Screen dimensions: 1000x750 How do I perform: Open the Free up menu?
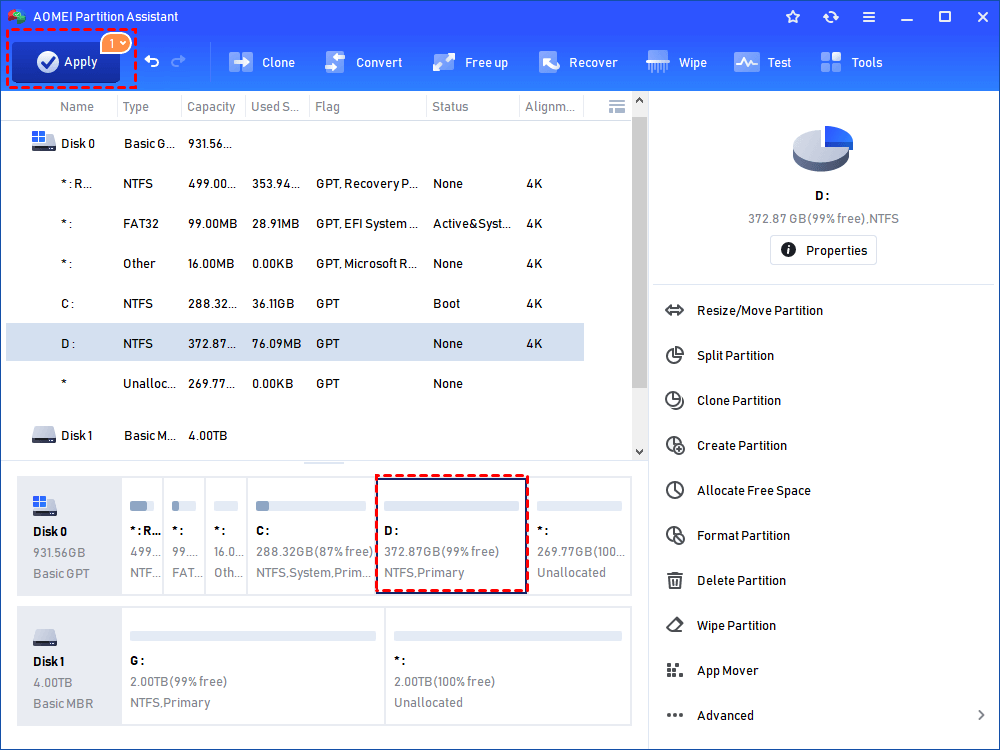pos(470,62)
